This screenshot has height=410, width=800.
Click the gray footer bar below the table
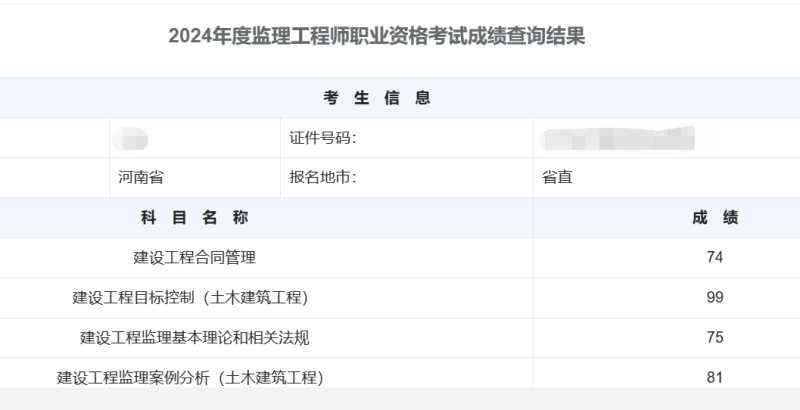coord(400,399)
